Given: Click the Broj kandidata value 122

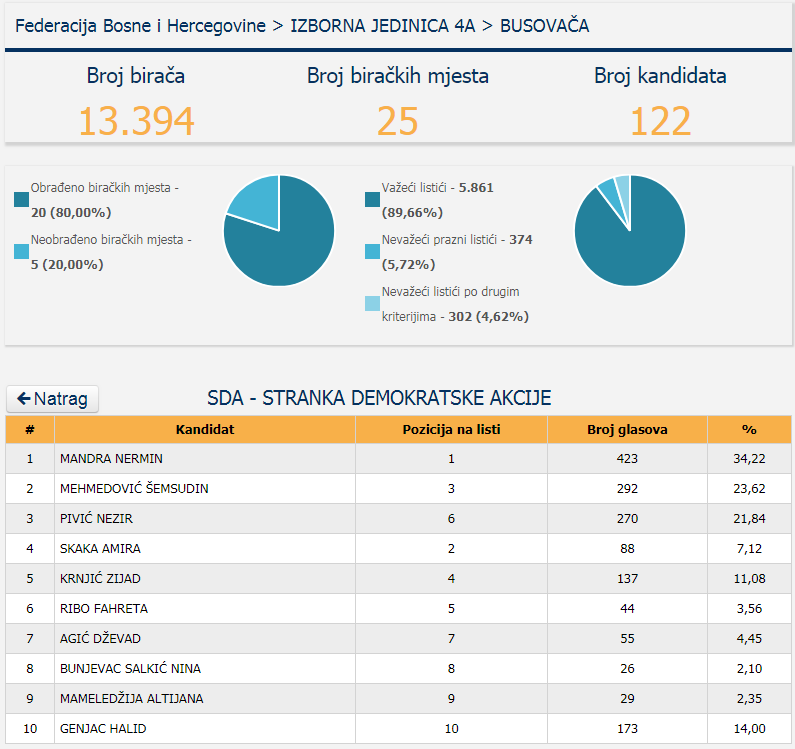Looking at the screenshot, I should tap(660, 121).
